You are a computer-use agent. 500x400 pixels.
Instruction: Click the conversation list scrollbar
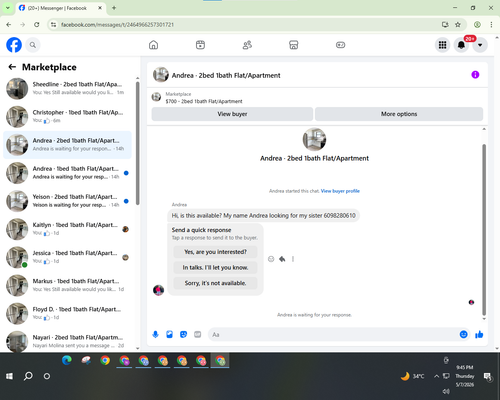click(x=137, y=143)
